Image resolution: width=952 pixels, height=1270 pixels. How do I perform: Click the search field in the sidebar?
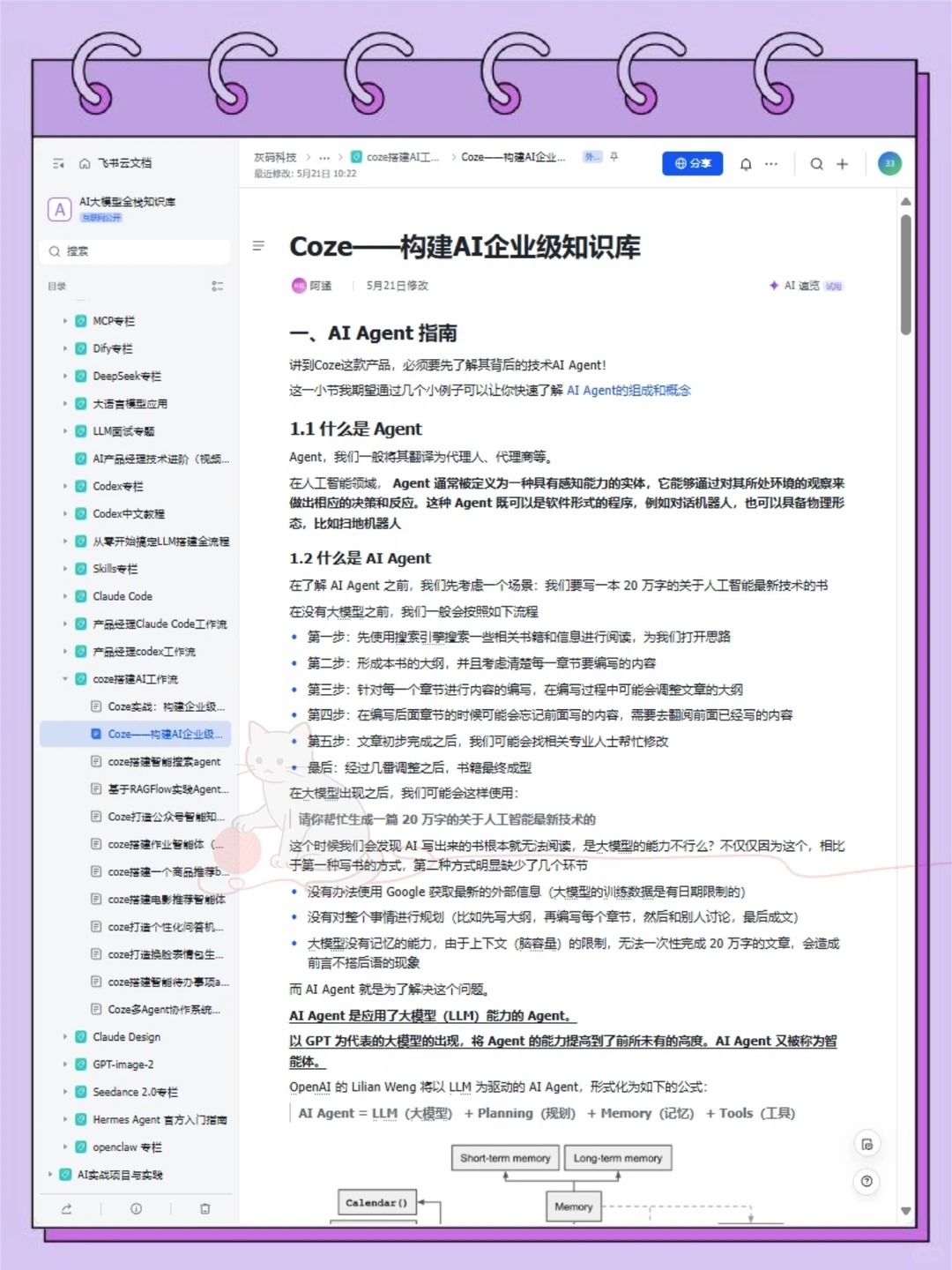pos(135,251)
